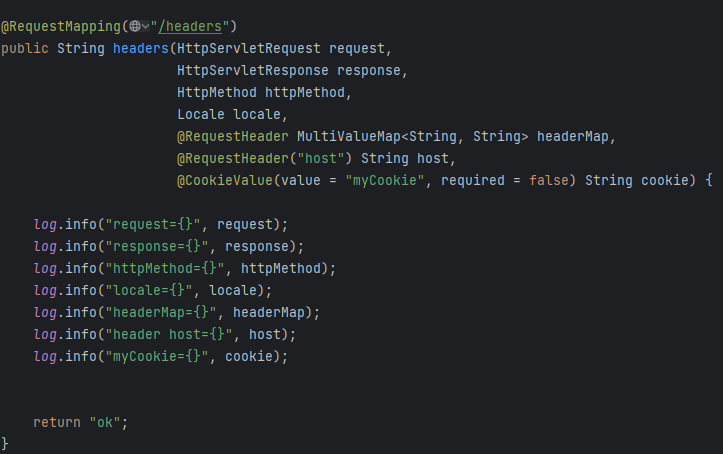Click the cookie parameter name before the brace
Screen dimensions: 723x454
[x=664, y=181]
